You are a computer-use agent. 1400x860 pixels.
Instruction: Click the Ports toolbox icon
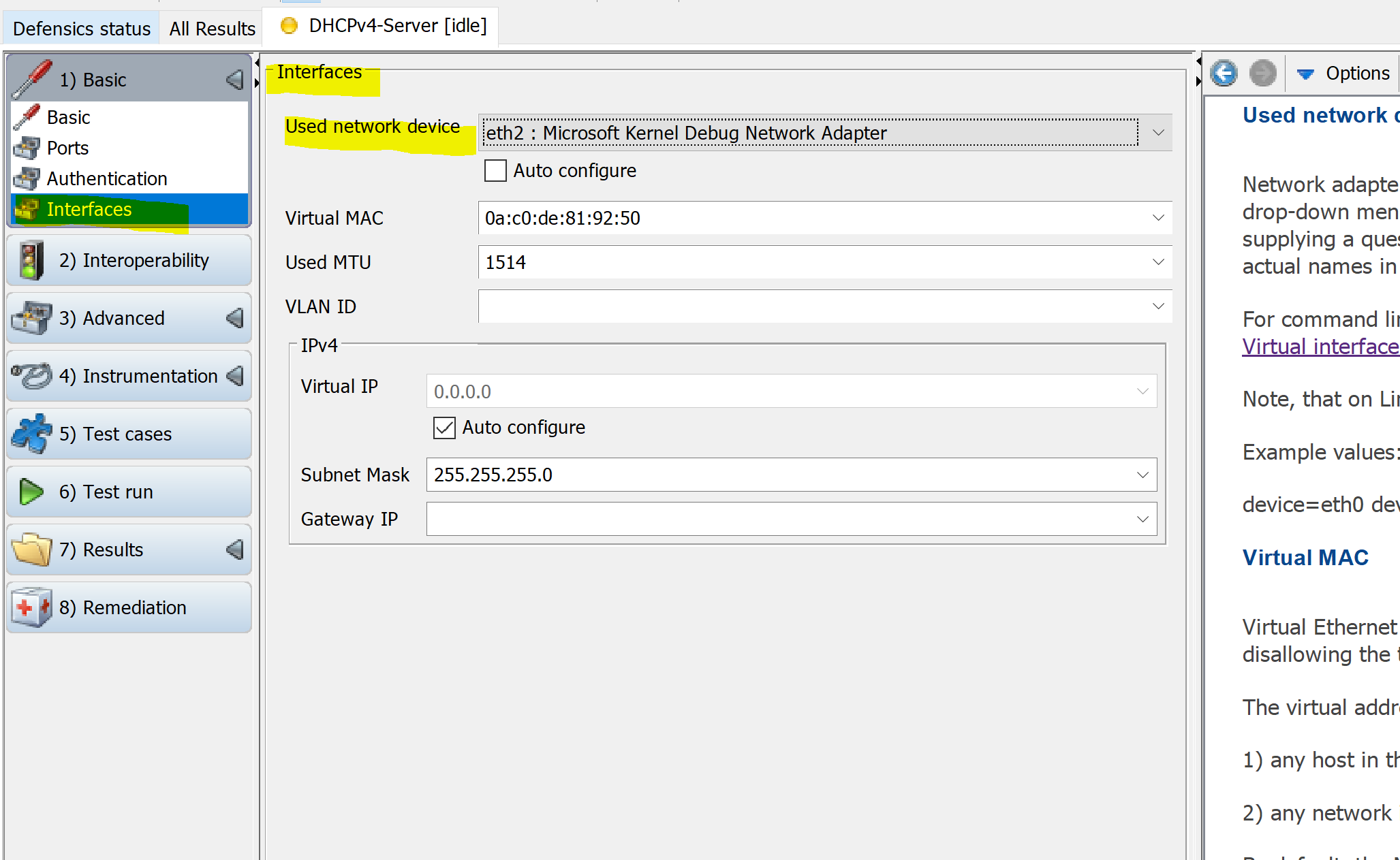(x=27, y=148)
